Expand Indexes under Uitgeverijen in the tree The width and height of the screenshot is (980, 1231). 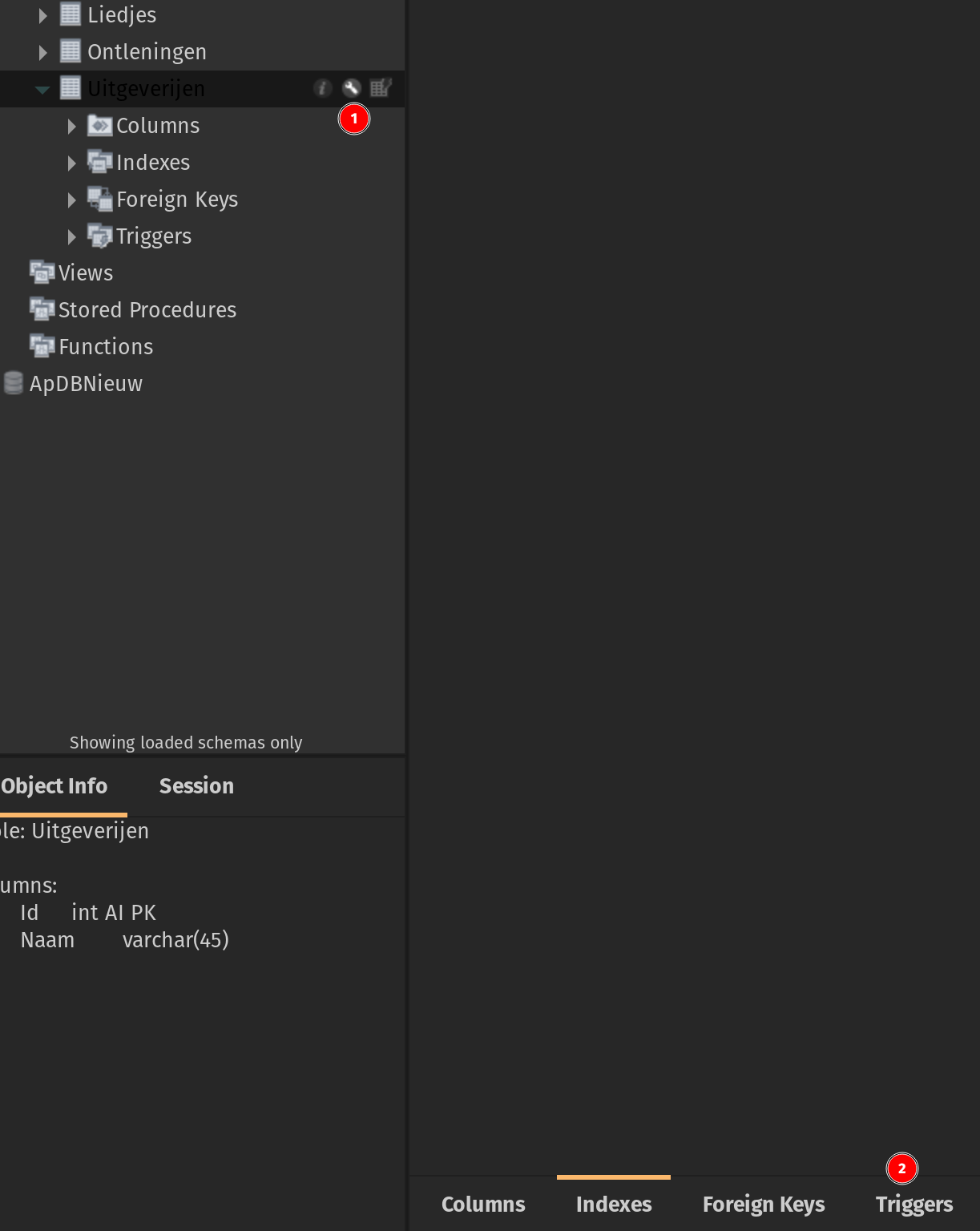coord(72,163)
